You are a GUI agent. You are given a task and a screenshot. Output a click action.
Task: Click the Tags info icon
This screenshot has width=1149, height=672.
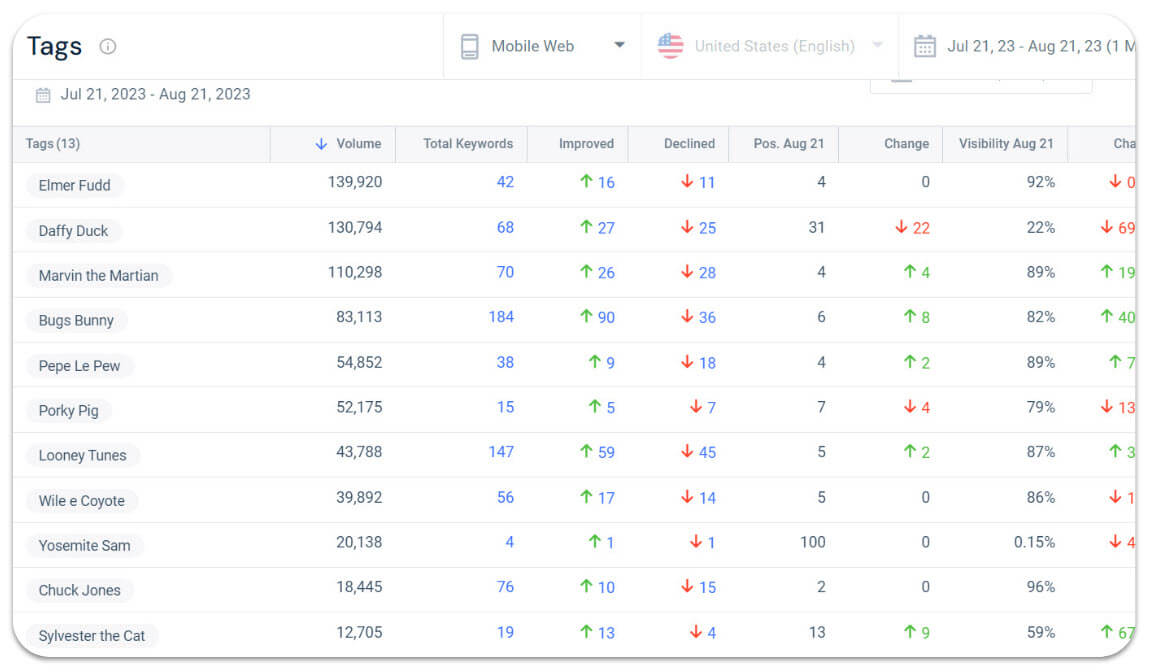tap(108, 47)
